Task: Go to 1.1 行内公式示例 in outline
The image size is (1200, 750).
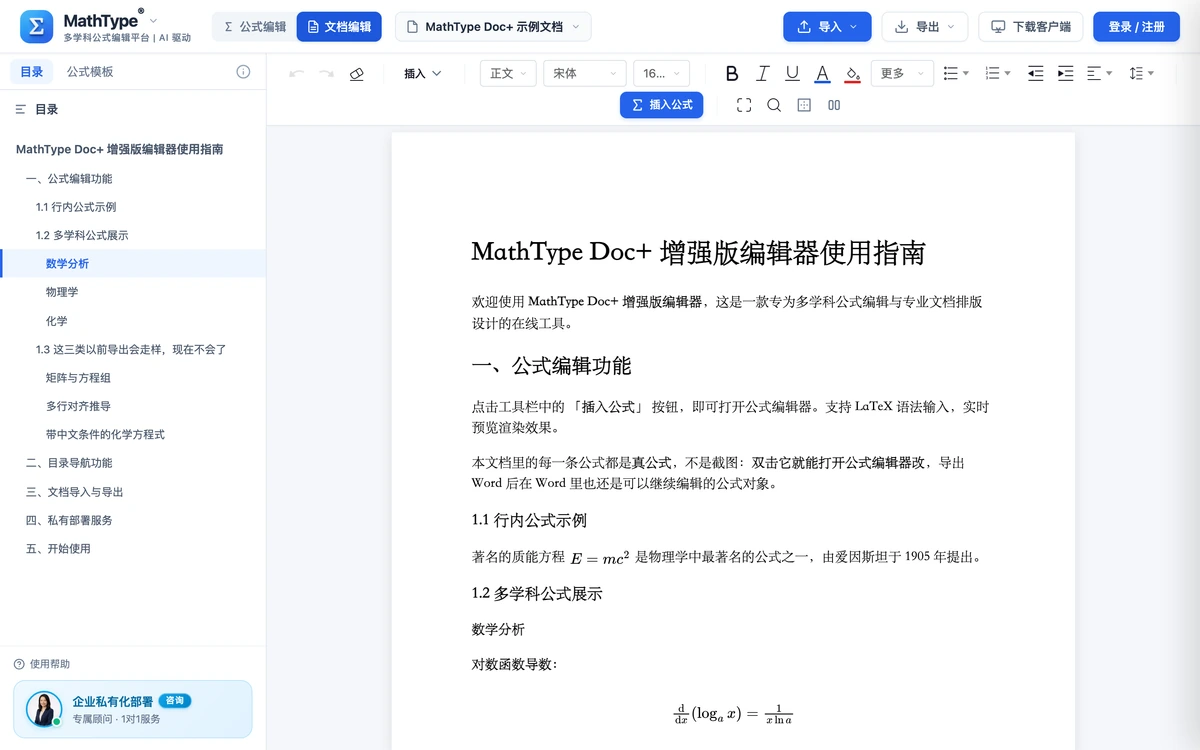Action: coord(76,207)
